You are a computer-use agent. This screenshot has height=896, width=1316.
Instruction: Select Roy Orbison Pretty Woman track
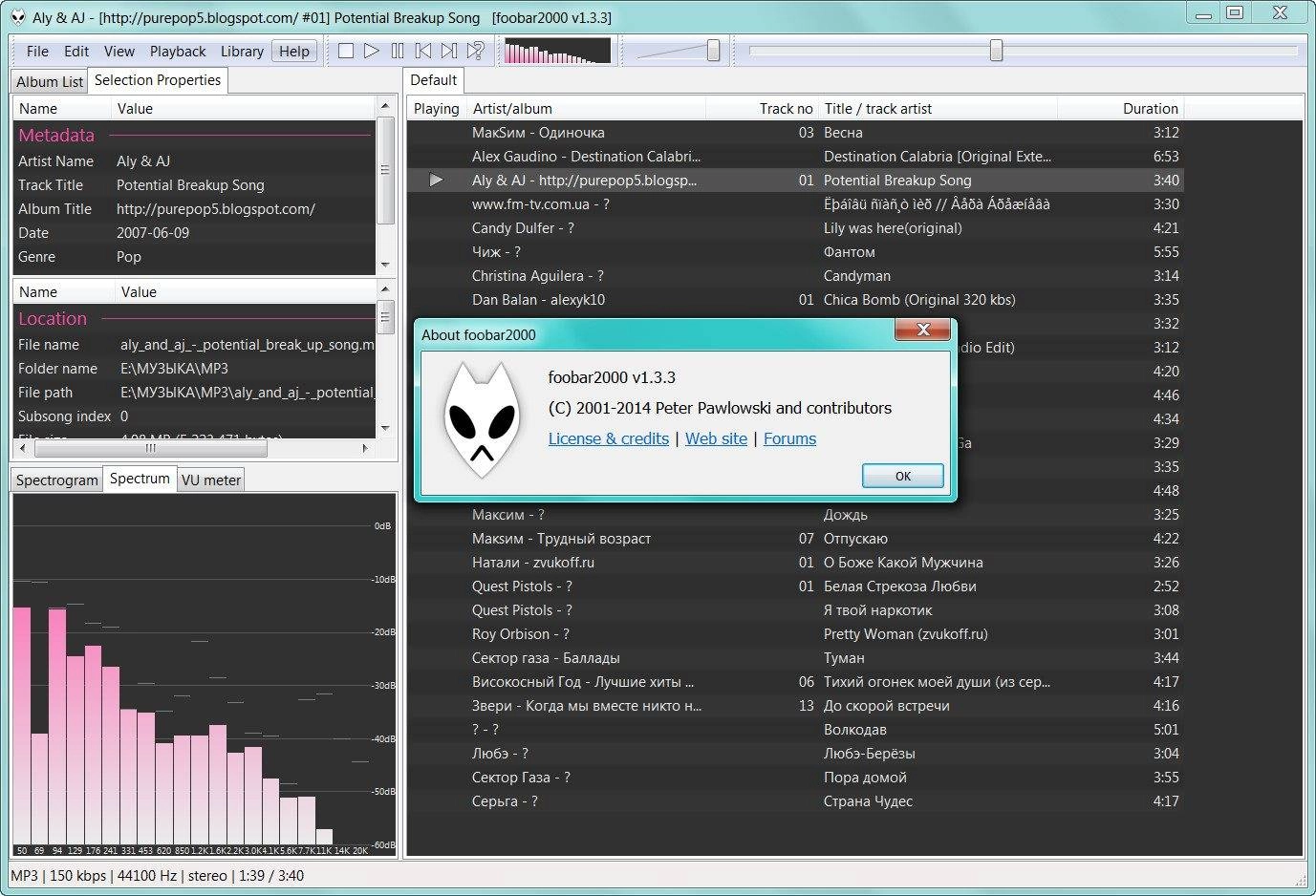tap(795, 634)
